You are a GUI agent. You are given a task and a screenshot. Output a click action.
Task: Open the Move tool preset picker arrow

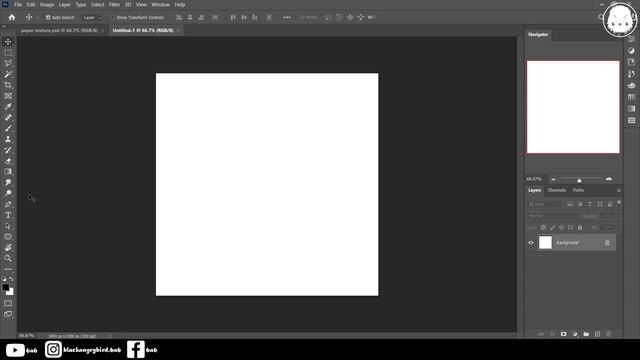tap(38, 18)
